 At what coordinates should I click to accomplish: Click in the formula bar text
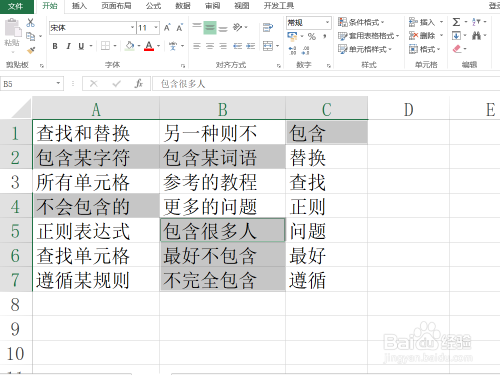click(x=183, y=84)
